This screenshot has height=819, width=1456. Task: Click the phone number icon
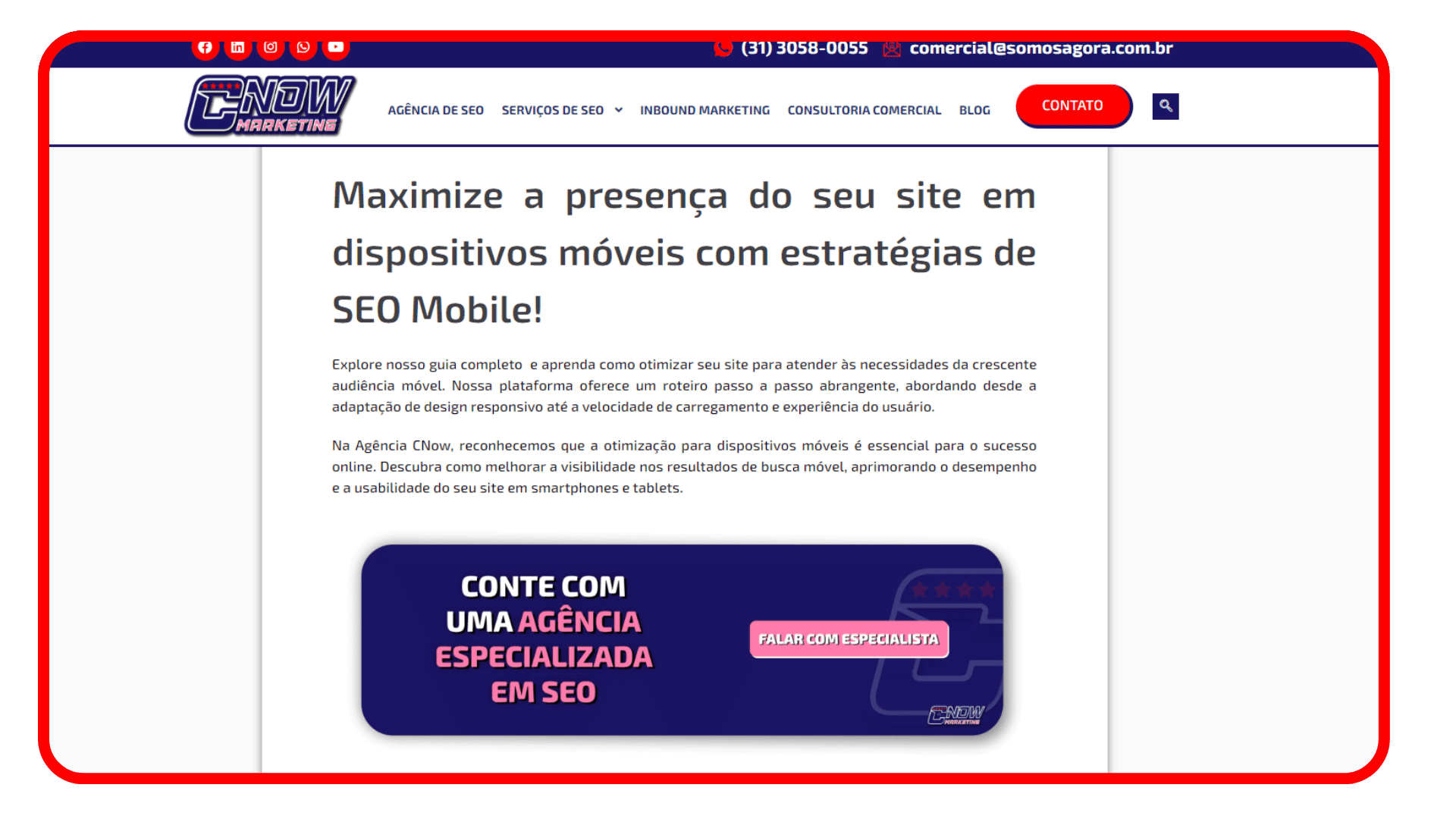click(718, 47)
